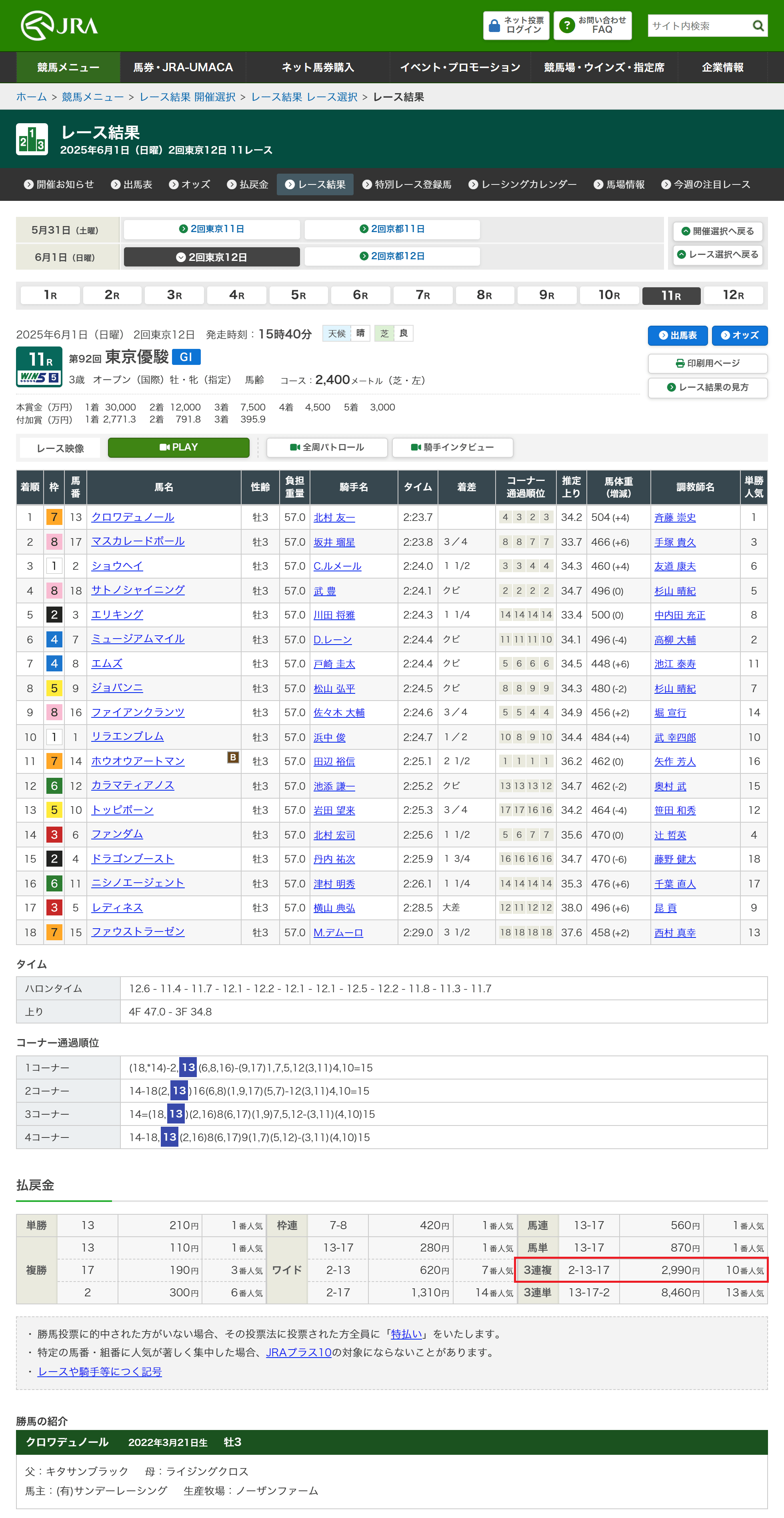Image resolution: width=784 pixels, height=1518 pixels.
Task: Open the ネット投票ログイン button
Action: point(516,25)
